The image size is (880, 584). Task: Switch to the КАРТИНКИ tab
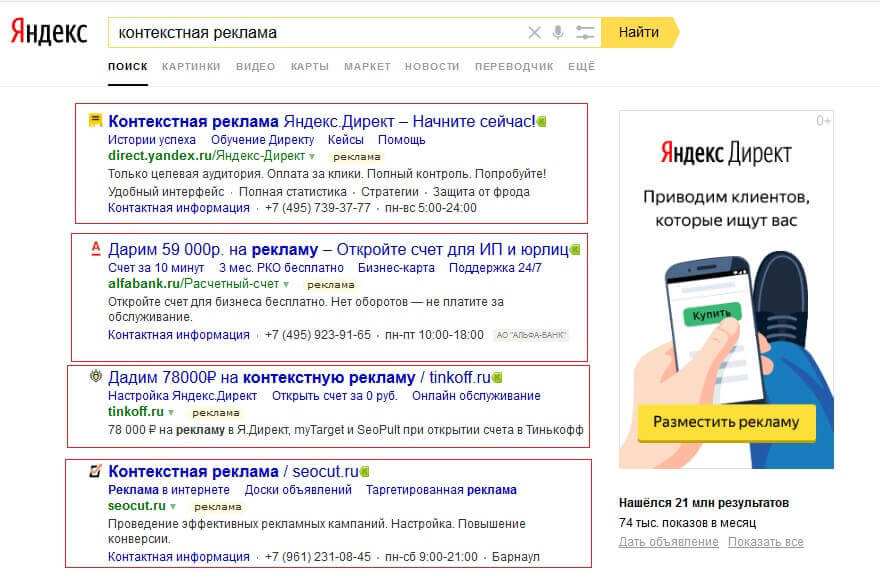(x=189, y=65)
